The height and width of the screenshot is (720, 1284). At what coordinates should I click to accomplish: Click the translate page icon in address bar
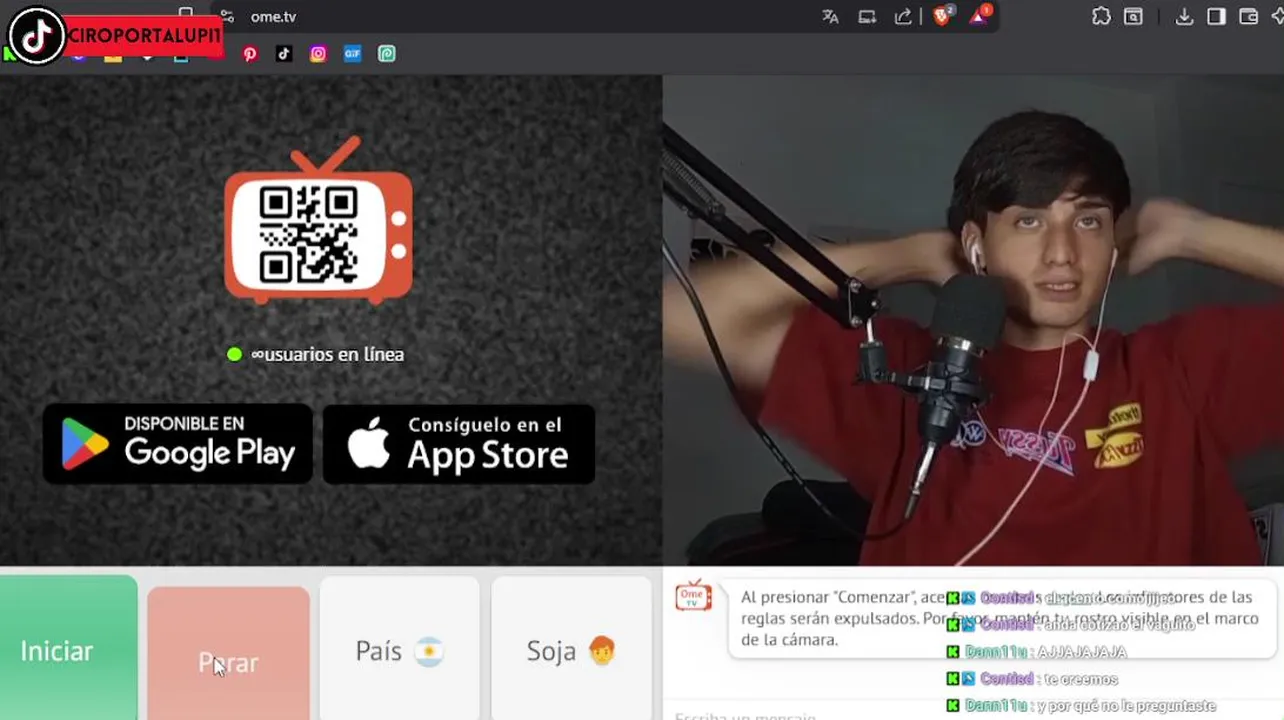[x=830, y=16]
